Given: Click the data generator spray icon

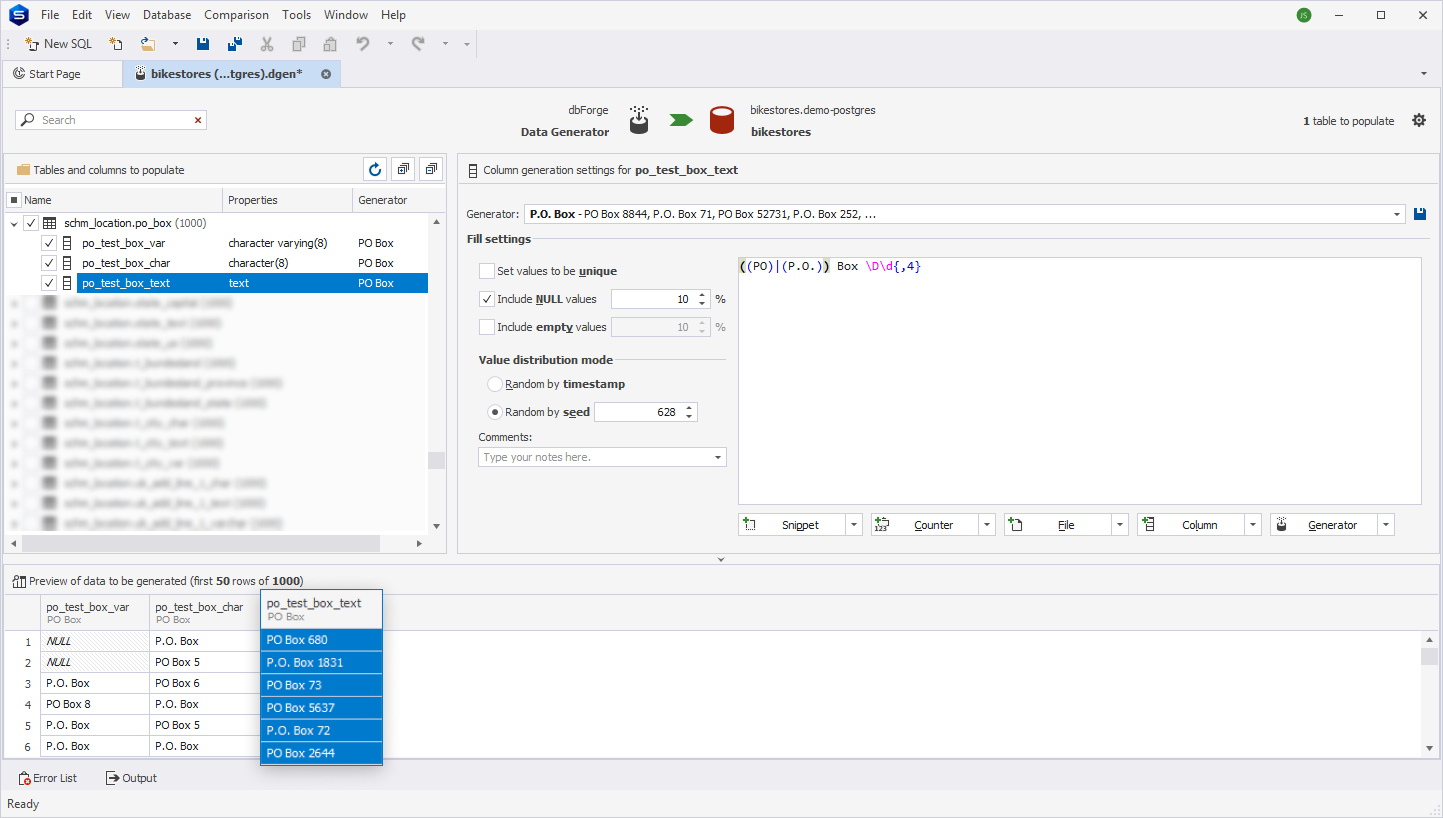Looking at the screenshot, I should [x=639, y=120].
